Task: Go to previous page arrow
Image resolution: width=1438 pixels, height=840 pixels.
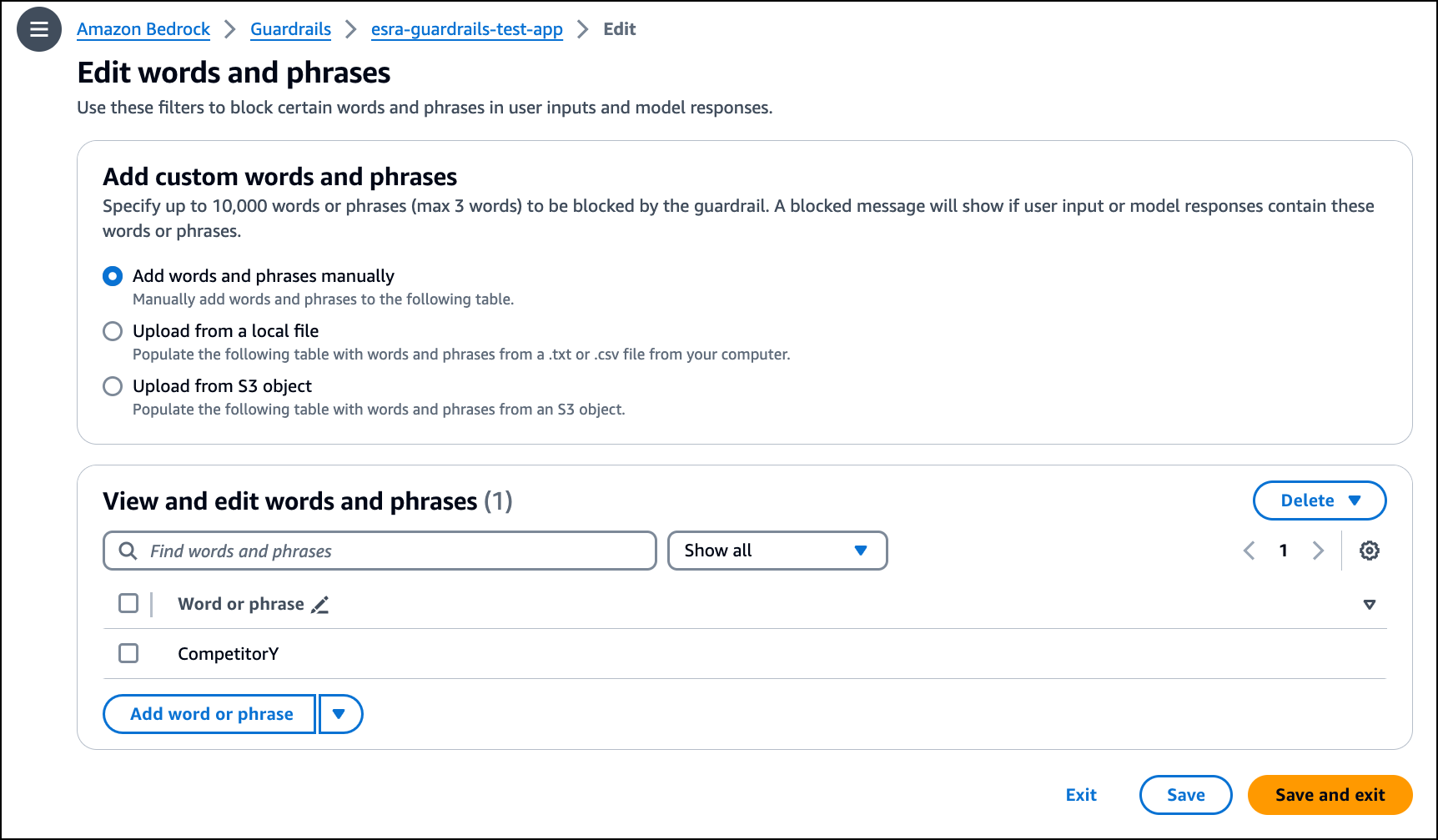Action: 1249,551
